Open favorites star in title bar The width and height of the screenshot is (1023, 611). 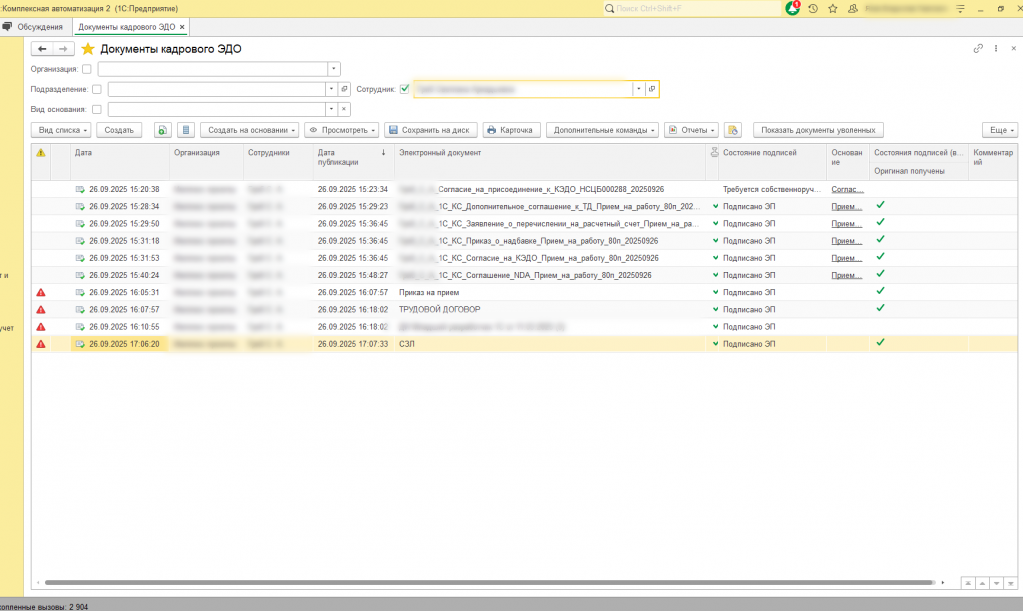[832, 8]
